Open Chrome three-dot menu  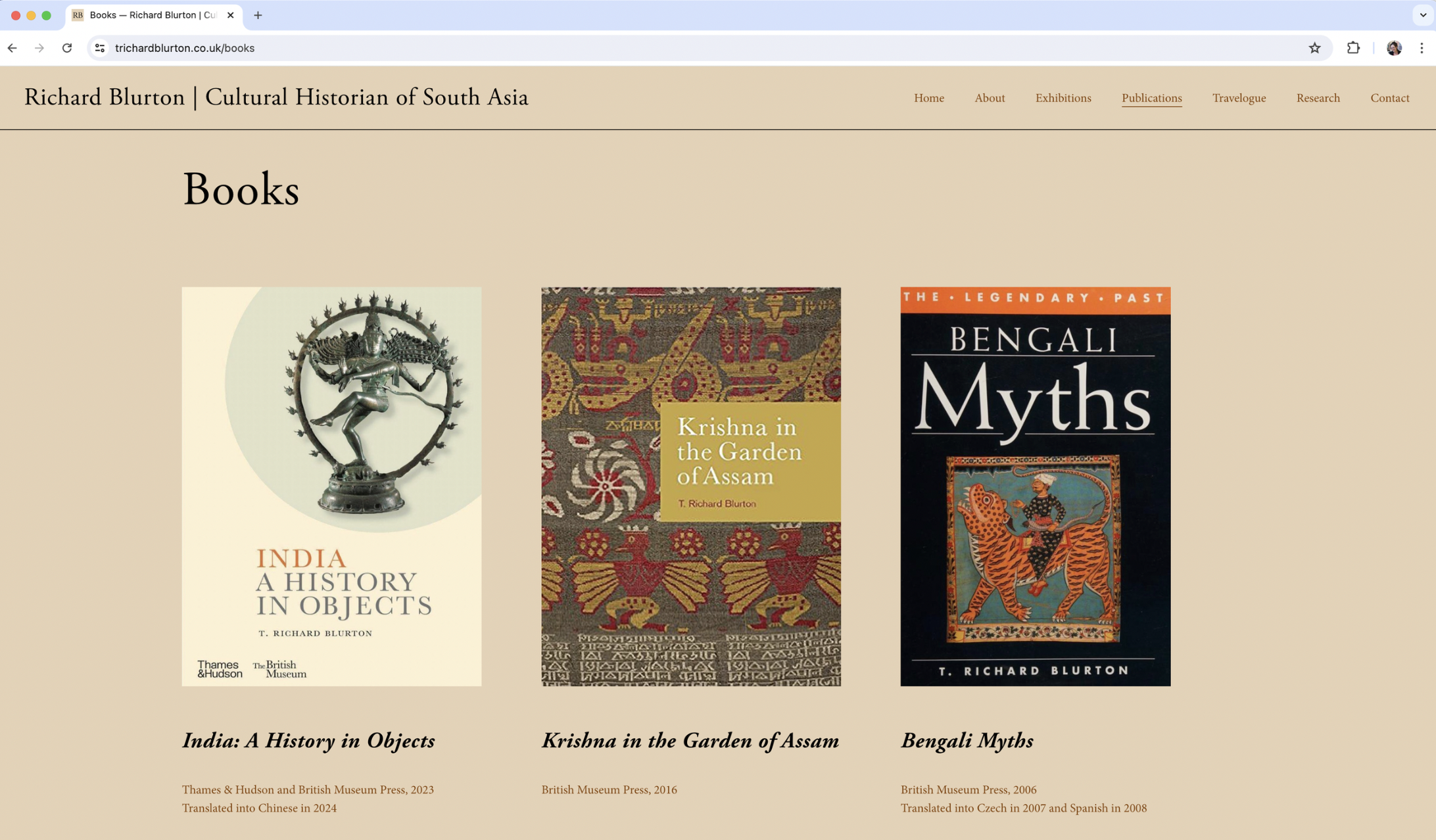pos(1422,48)
